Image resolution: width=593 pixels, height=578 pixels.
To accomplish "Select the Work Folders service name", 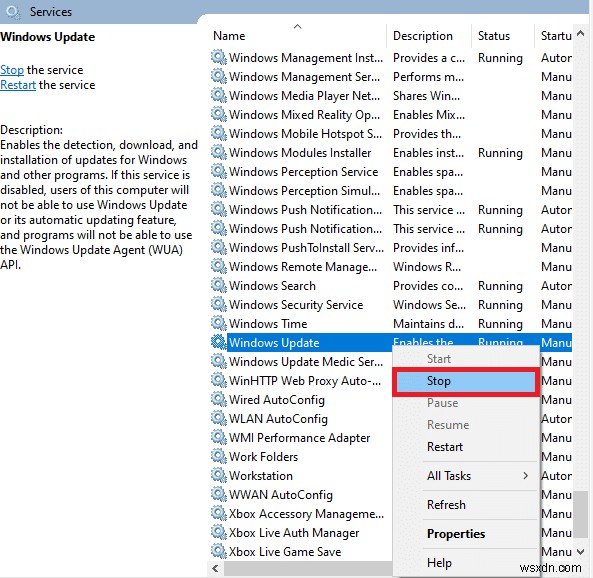I will click(264, 457).
